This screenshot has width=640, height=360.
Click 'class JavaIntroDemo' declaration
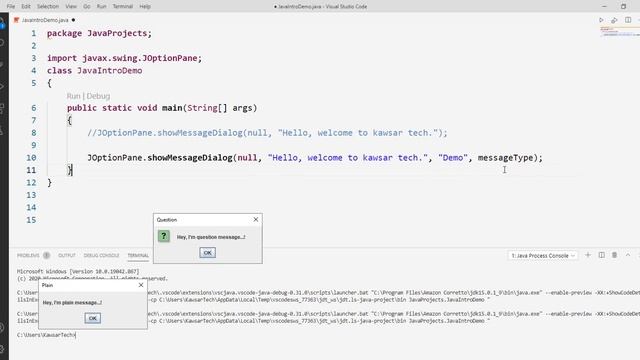pos(94,71)
